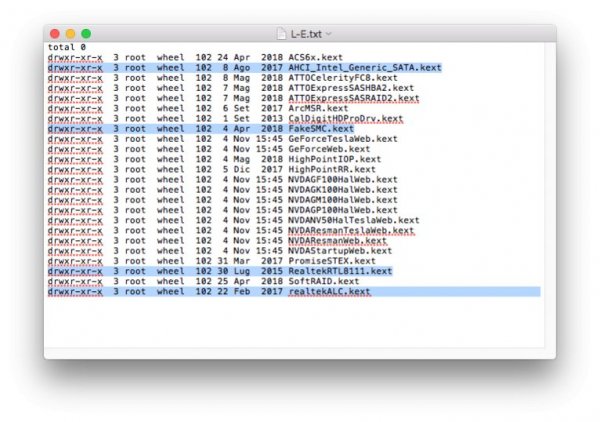Click on SoftRAID.kext entry

[x=323, y=281]
